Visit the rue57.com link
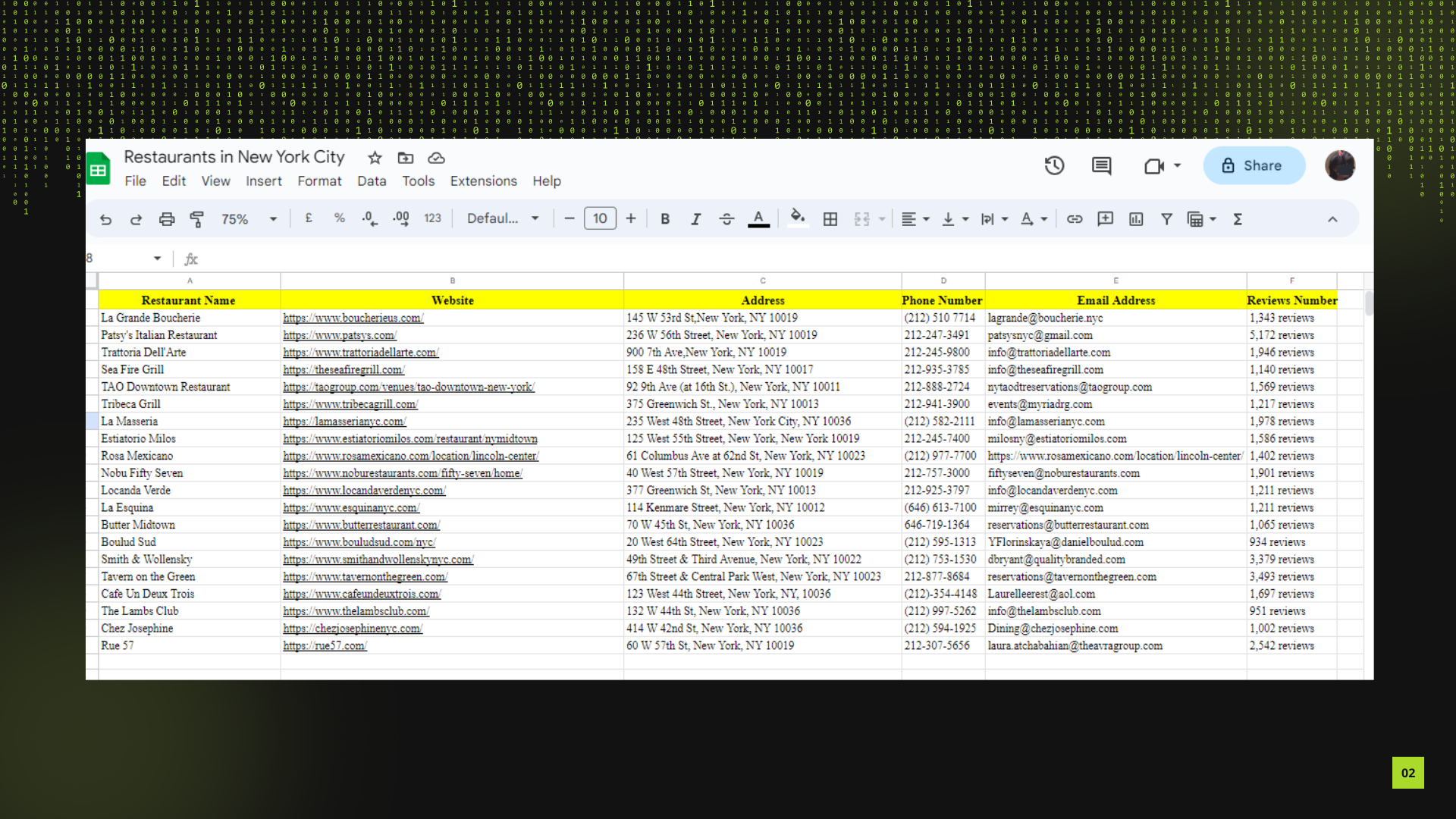Screen dimensions: 1456x819 click(325, 646)
